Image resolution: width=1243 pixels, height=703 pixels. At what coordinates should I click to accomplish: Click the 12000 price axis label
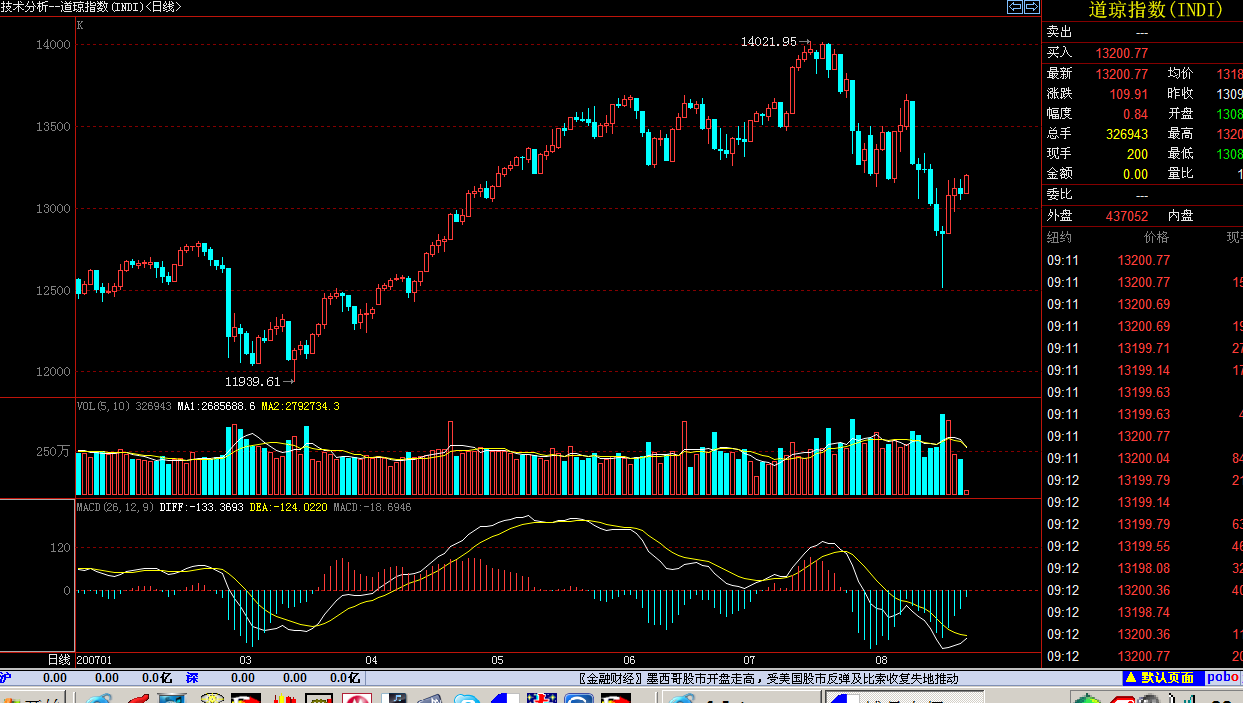(x=54, y=372)
